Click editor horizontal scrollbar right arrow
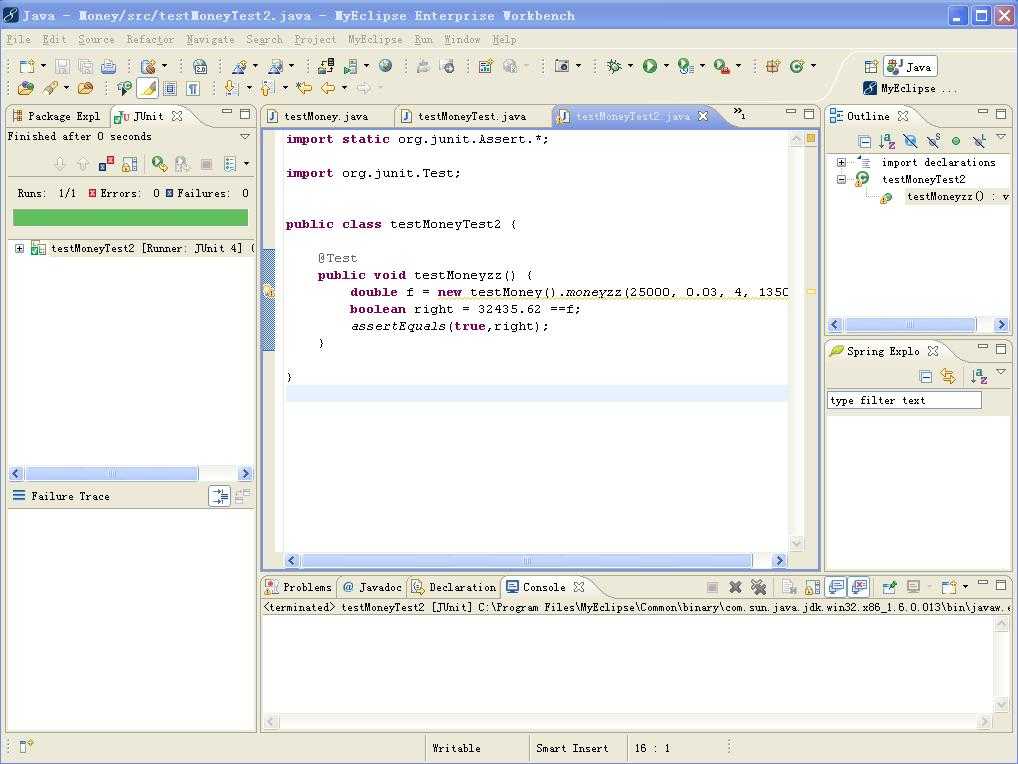This screenshot has height=764, width=1018. pyautogui.click(x=779, y=560)
